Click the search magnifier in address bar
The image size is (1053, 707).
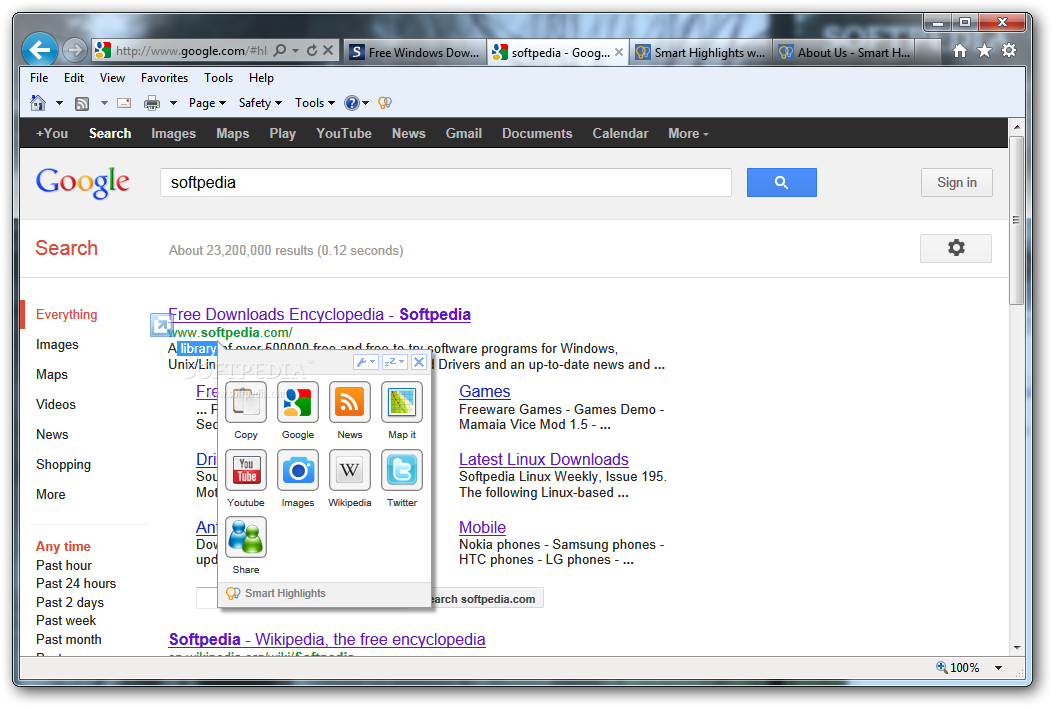(x=280, y=50)
